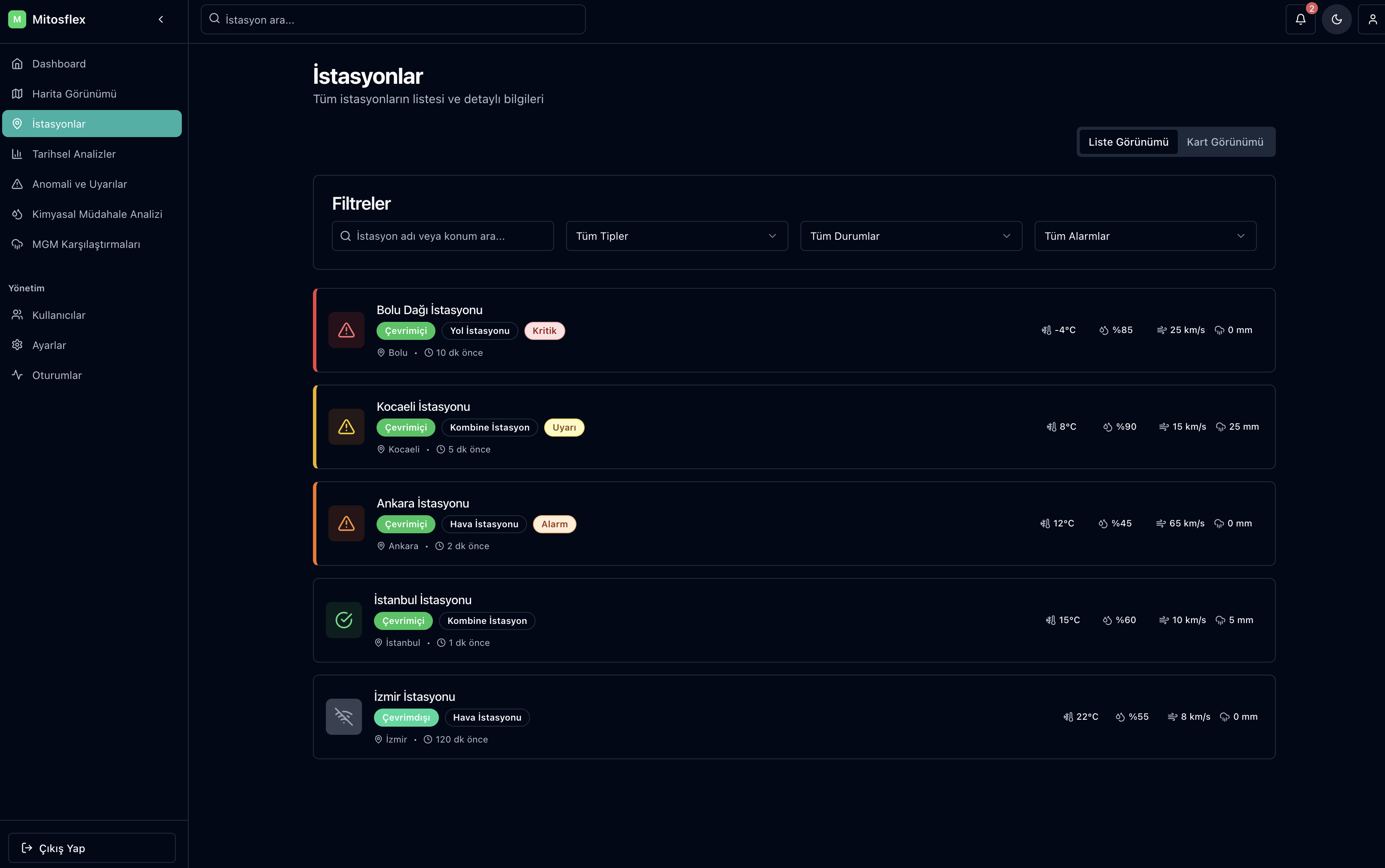The width and height of the screenshot is (1385, 868).
Task: Go to Harita Görünümü in sidebar
Action: point(74,94)
